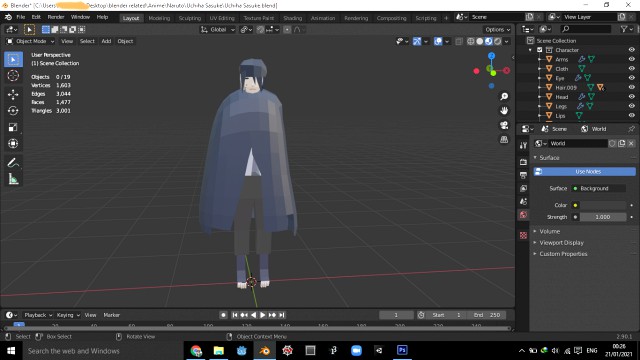Select the Move tool
The width and height of the screenshot is (640, 360).
tap(13, 94)
